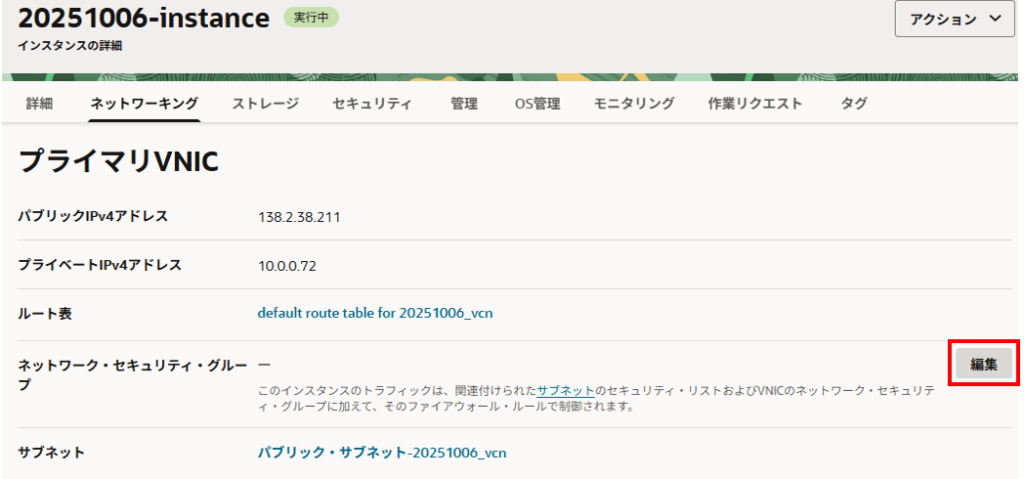This screenshot has height=479, width=1024.
Task: Click the private IPv4 address 10.0.0.72
Action: (287, 265)
